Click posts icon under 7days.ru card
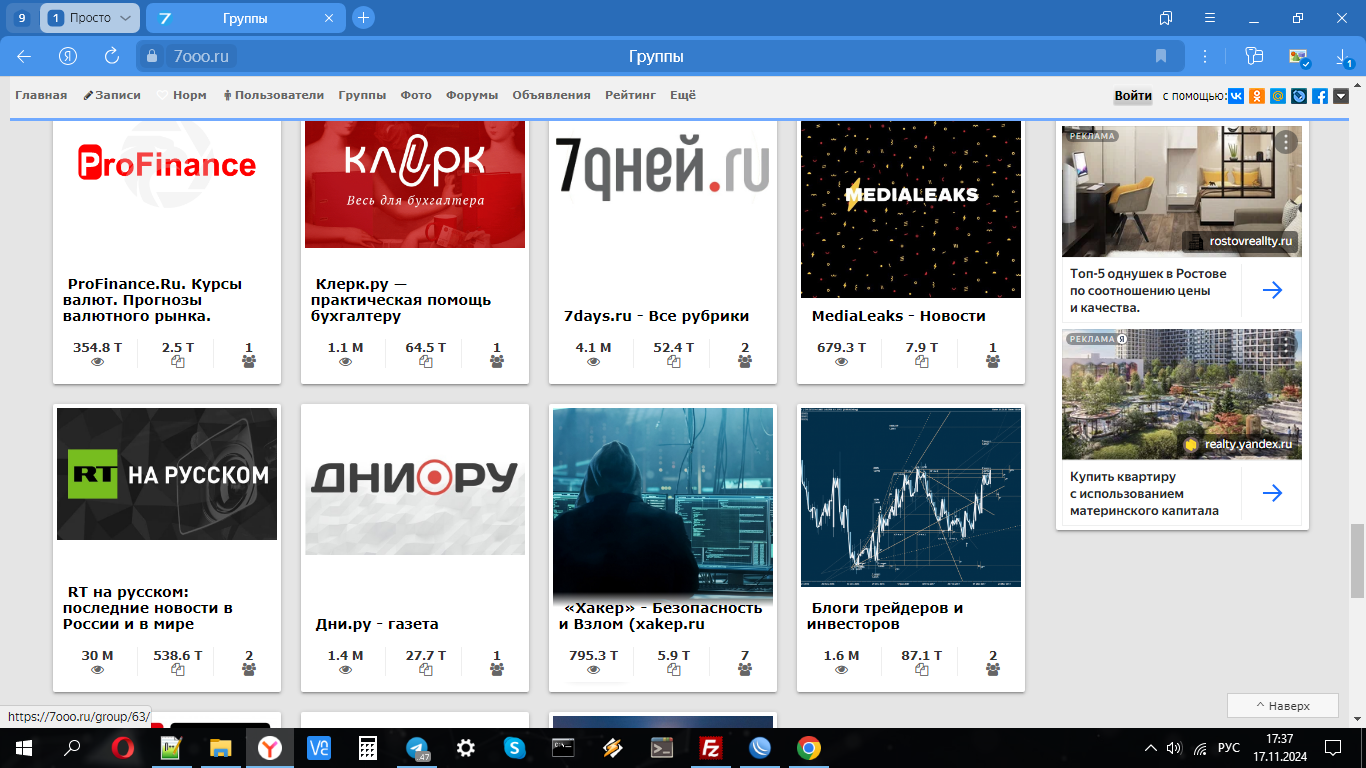Image resolution: width=1366 pixels, height=768 pixels. pyautogui.click(x=674, y=362)
